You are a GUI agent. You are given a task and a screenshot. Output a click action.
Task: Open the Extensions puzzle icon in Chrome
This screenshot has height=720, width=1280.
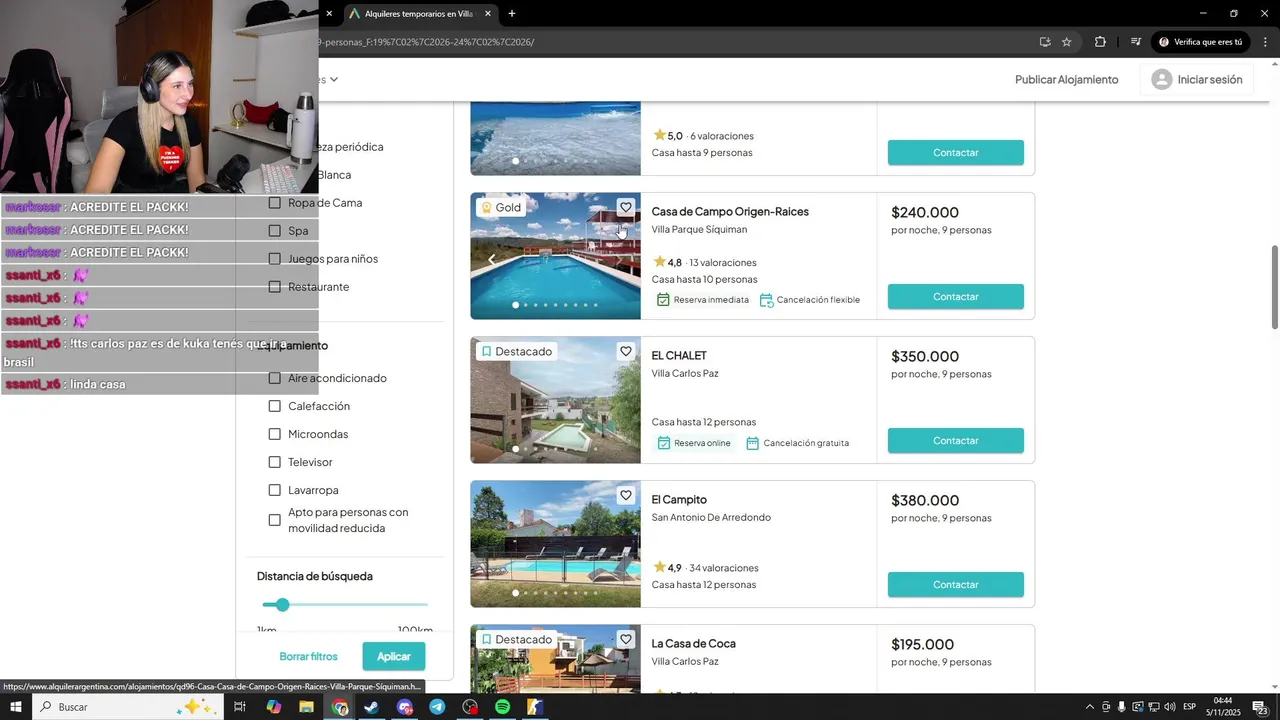point(1100,42)
